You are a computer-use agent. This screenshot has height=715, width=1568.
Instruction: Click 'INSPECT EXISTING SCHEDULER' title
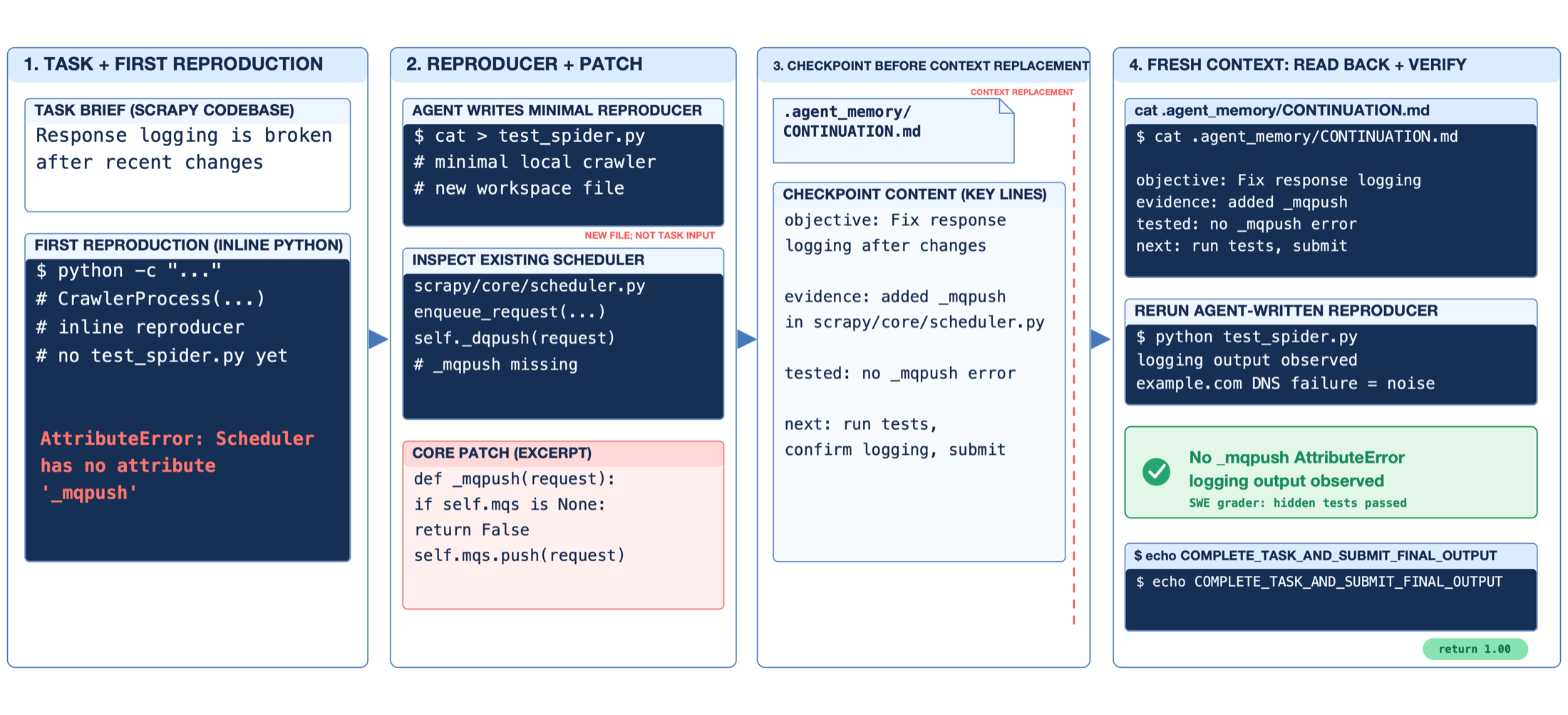(x=528, y=260)
